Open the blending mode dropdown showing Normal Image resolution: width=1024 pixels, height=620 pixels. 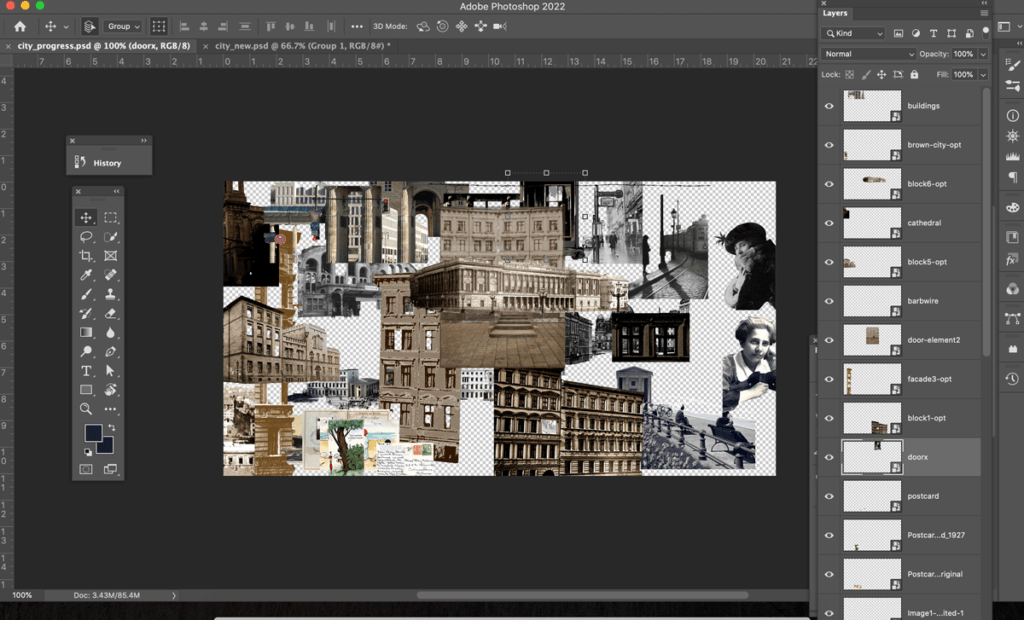(866, 54)
